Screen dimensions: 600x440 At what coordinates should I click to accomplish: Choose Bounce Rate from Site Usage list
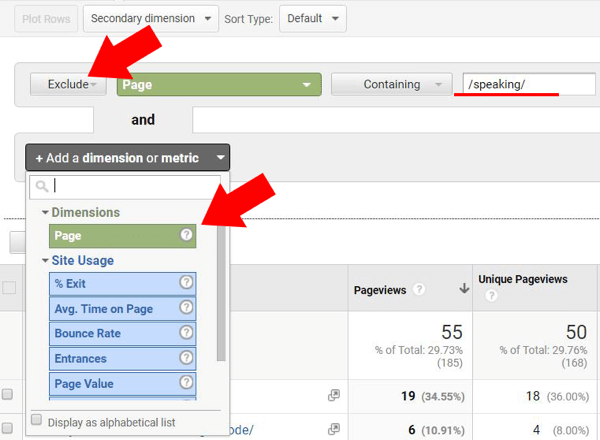click(112, 333)
